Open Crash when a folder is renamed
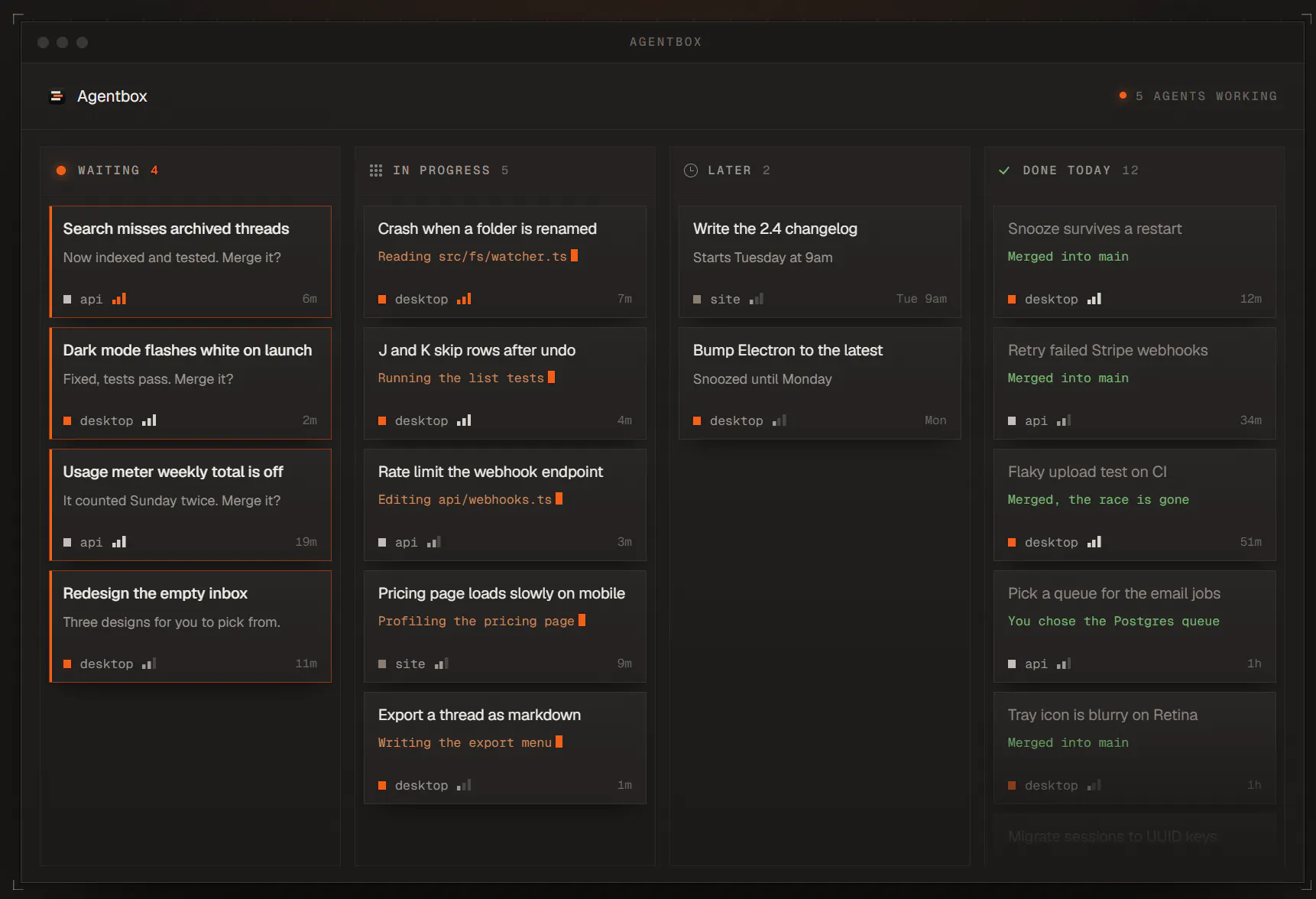This screenshot has width=1316, height=899. tap(505, 261)
